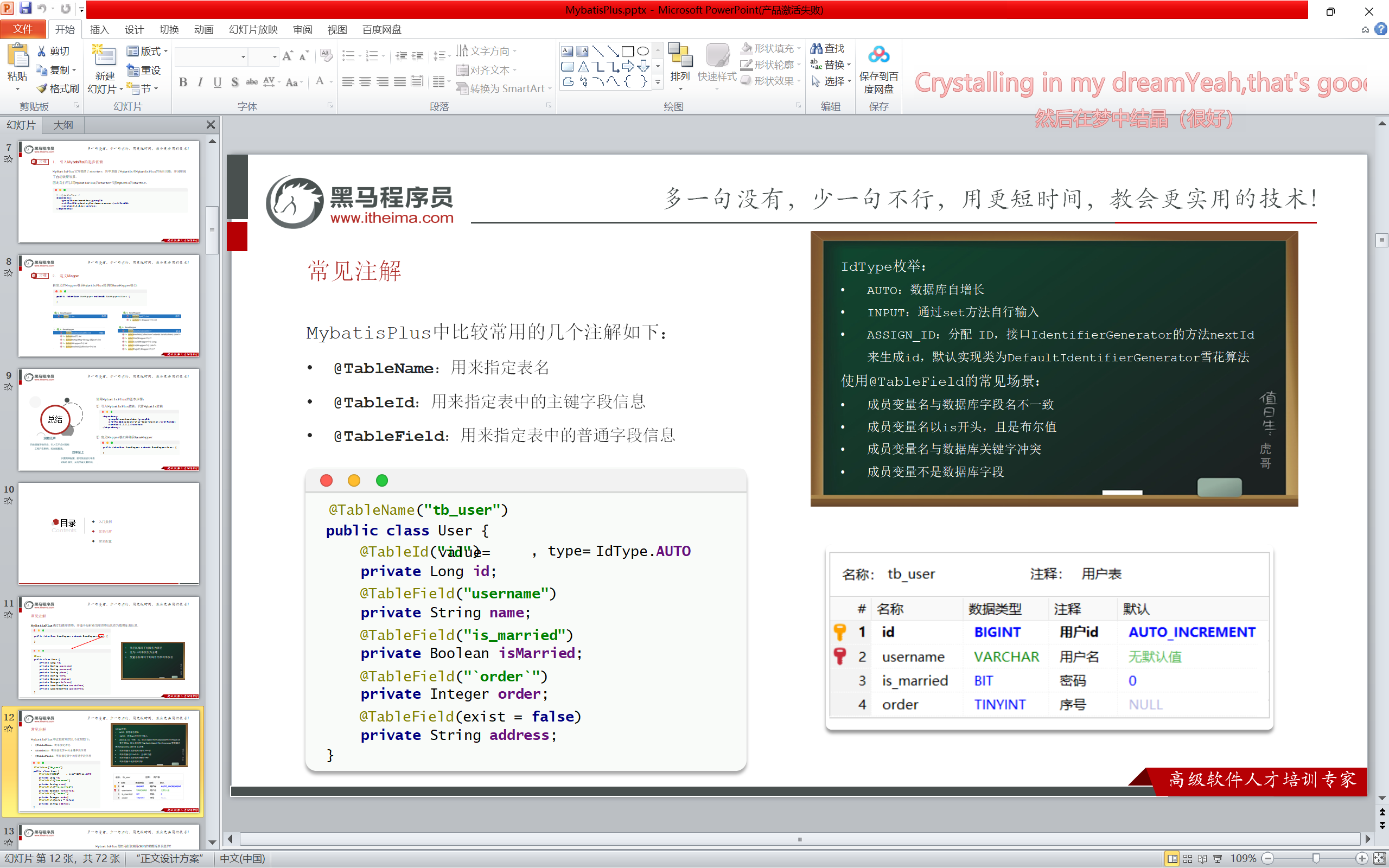Image resolution: width=1389 pixels, height=868 pixels.
Task: Switch to the 设计 ribbon tab
Action: pyautogui.click(x=133, y=29)
